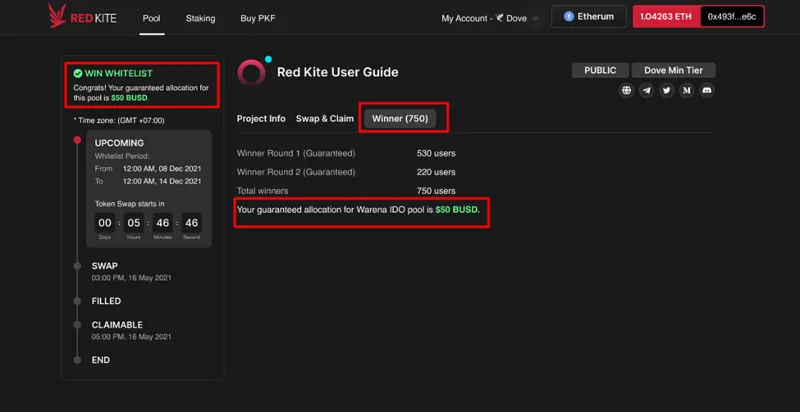The width and height of the screenshot is (800, 412).
Task: Click the Upcoming timeline marker dot
Action: 77,140
